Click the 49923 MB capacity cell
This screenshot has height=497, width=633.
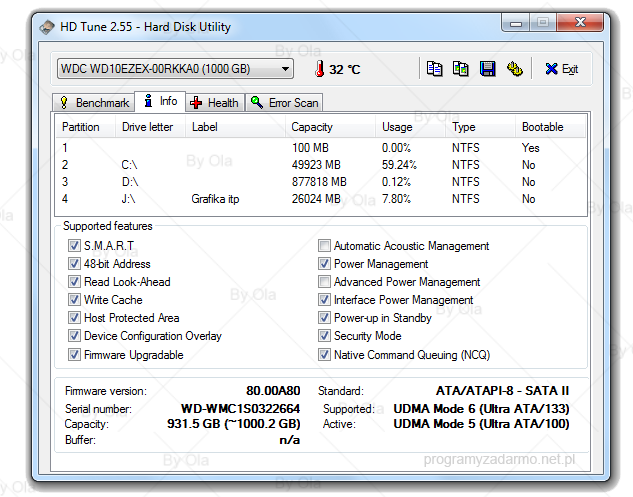(x=316, y=165)
